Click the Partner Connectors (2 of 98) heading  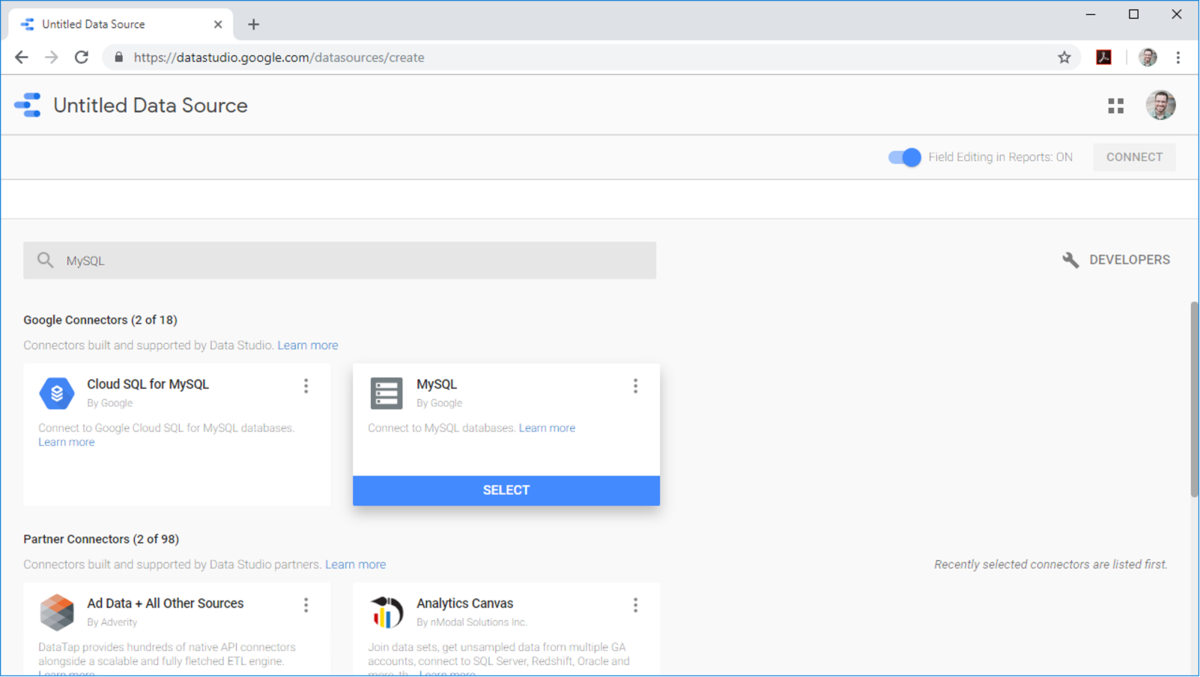101,539
